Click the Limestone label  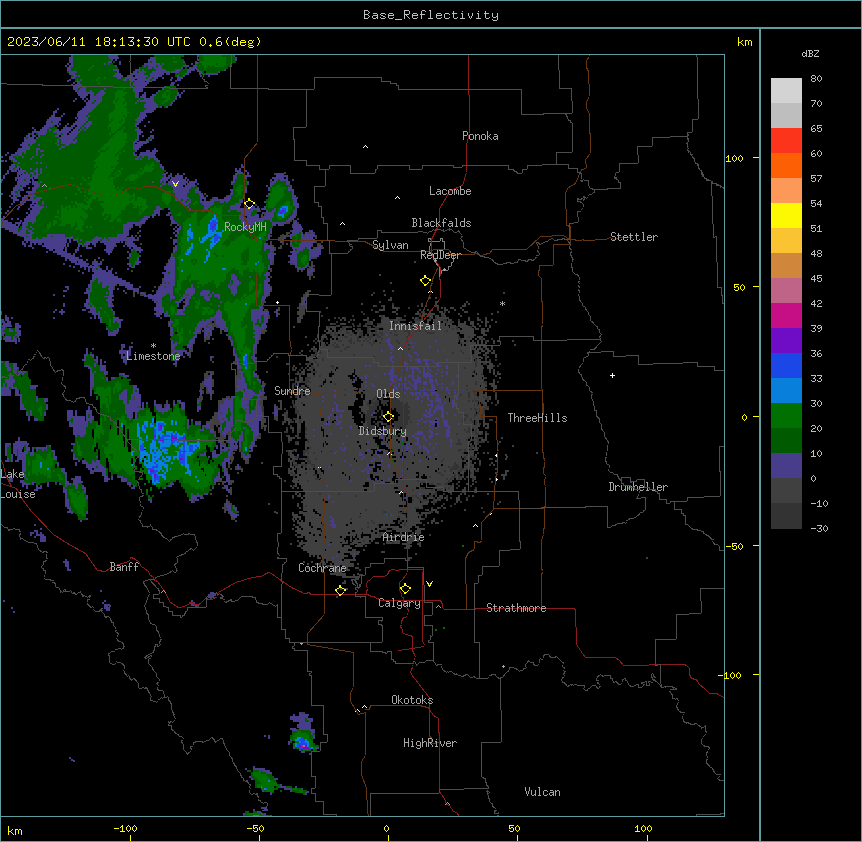pyautogui.click(x=153, y=356)
